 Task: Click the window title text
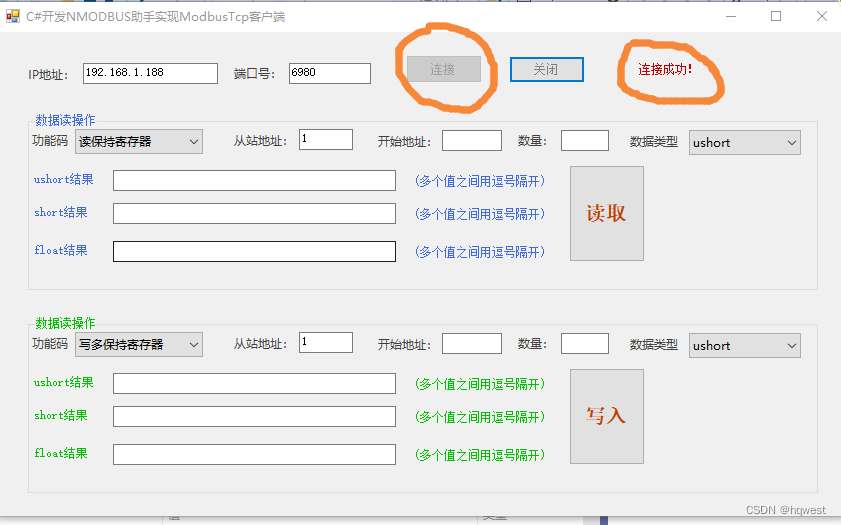point(156,17)
